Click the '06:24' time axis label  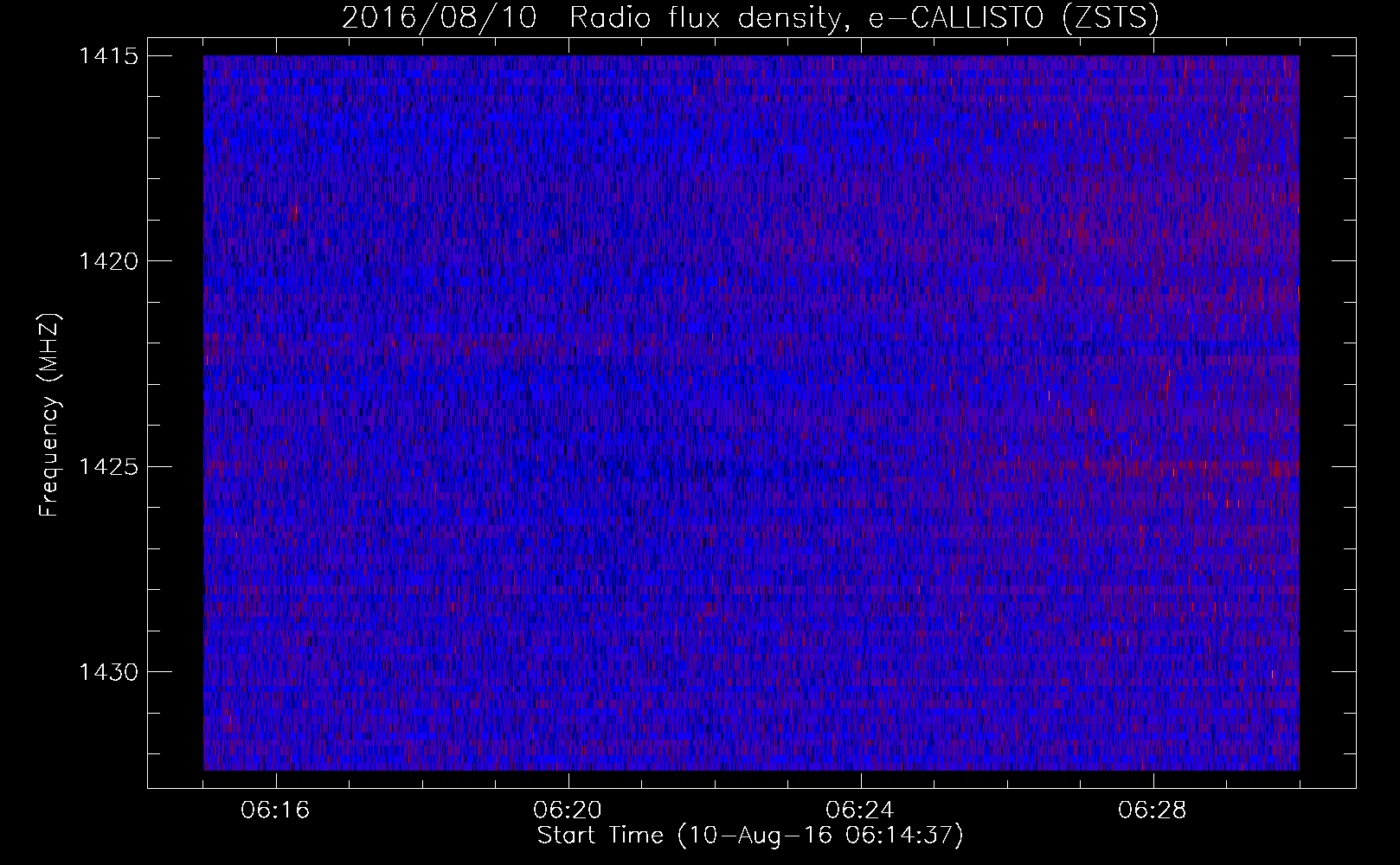[x=861, y=811]
